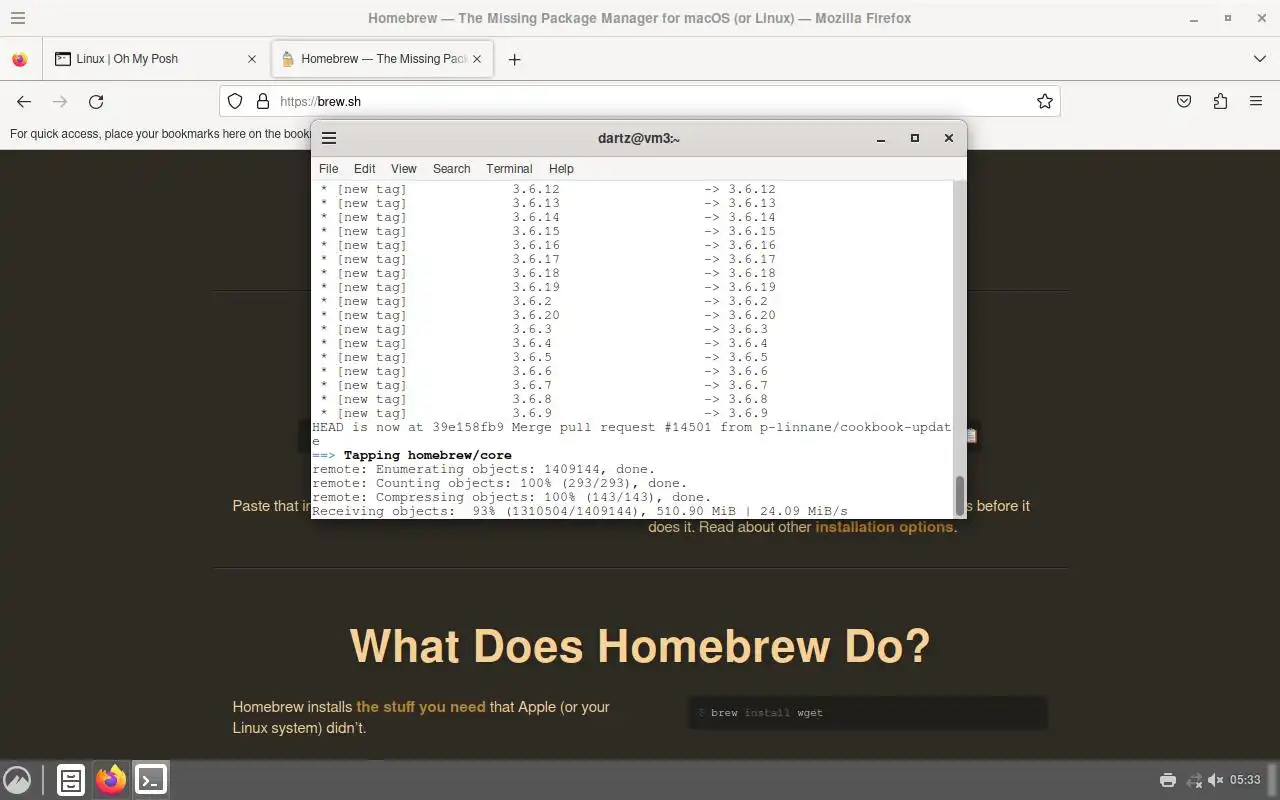Open network connection tray icon
The width and height of the screenshot is (1280, 800).
point(1193,780)
